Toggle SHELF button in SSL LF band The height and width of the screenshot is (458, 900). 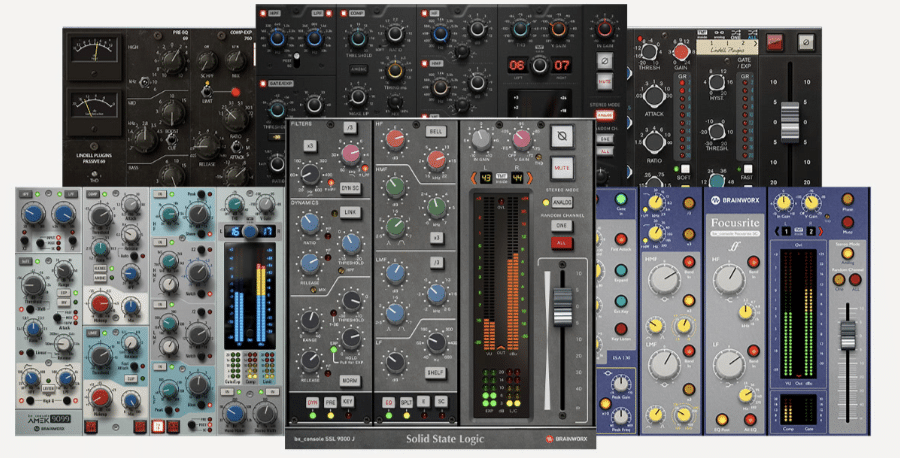tap(435, 372)
